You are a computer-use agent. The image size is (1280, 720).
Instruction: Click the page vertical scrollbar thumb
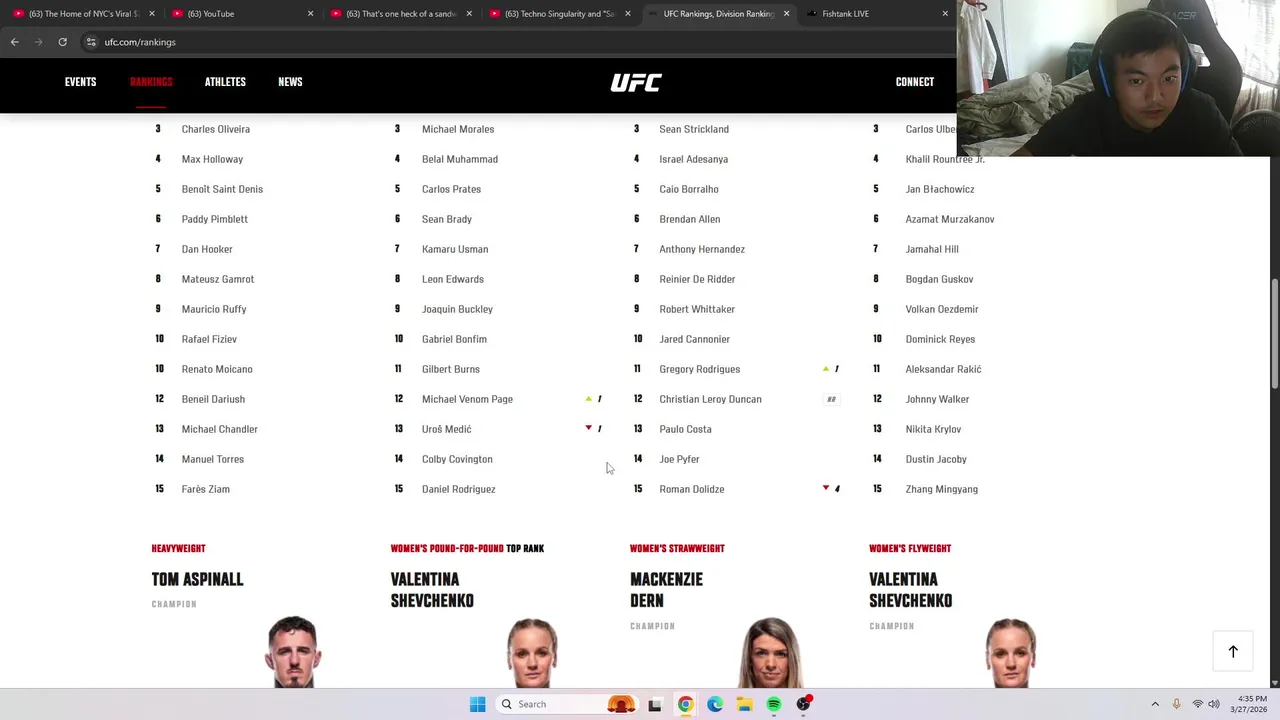(x=1274, y=335)
